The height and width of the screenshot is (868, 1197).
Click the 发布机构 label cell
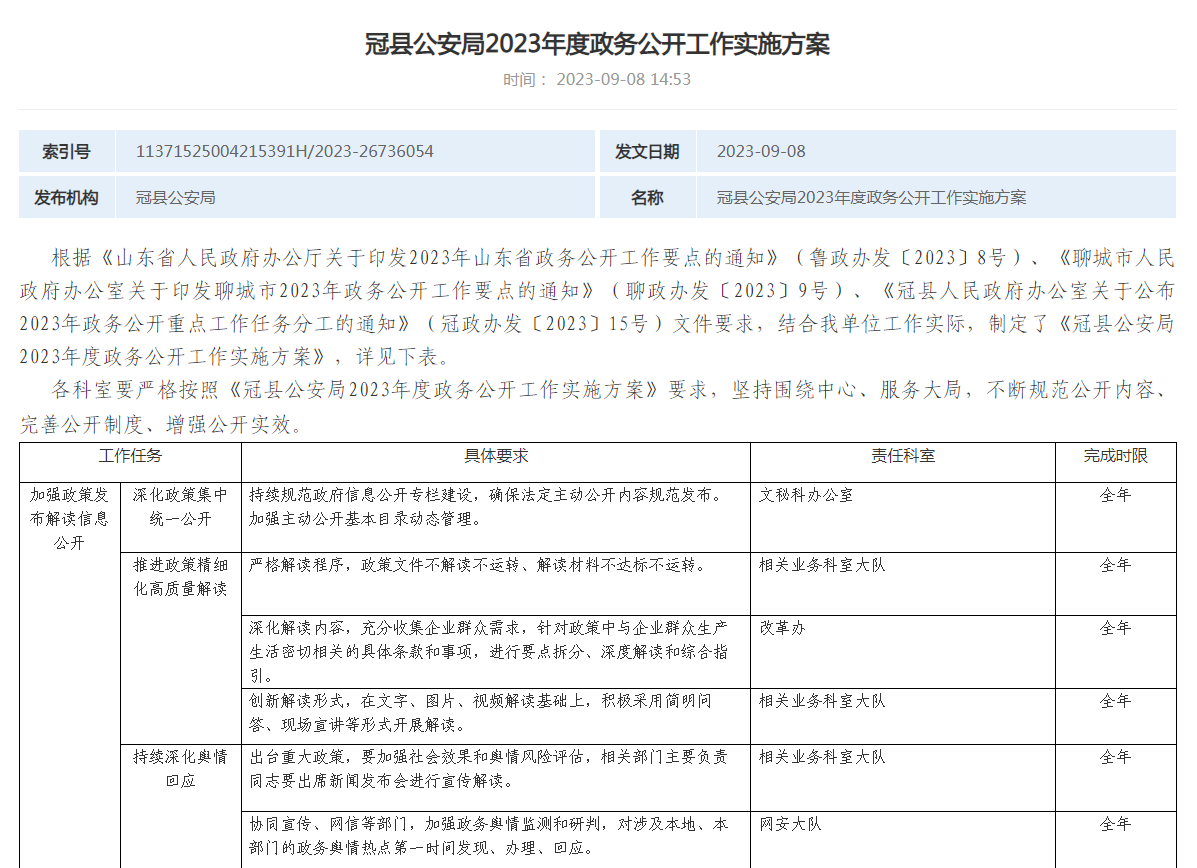66,198
